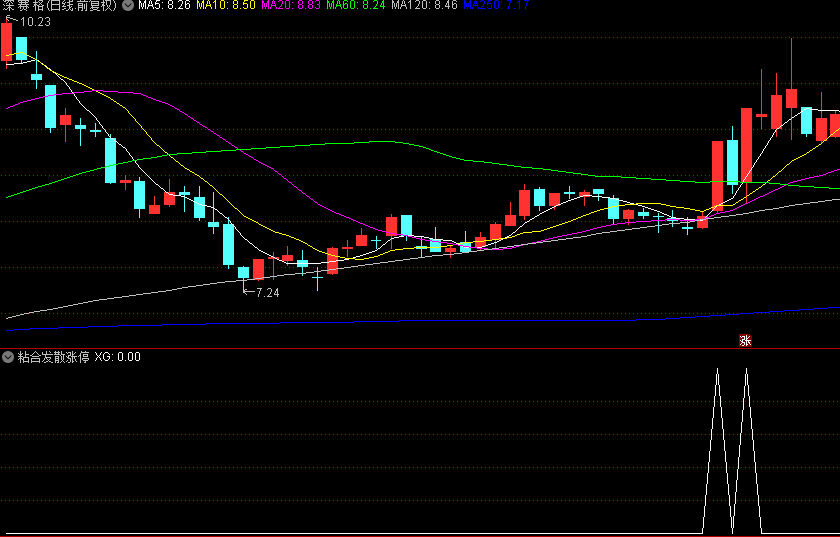Select the MA10: 8.50 label
This screenshot has height=537, width=840.
pyautogui.click(x=226, y=5)
